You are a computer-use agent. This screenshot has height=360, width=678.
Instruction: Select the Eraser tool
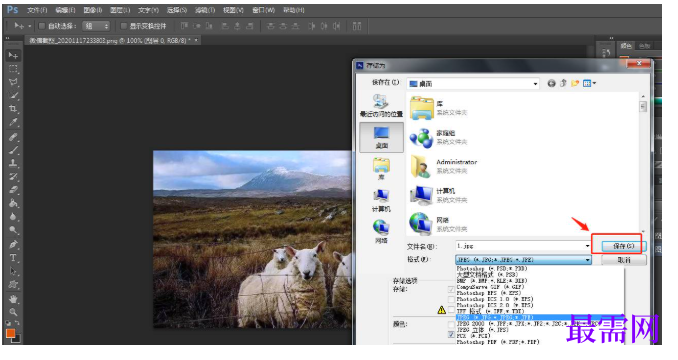13,189
